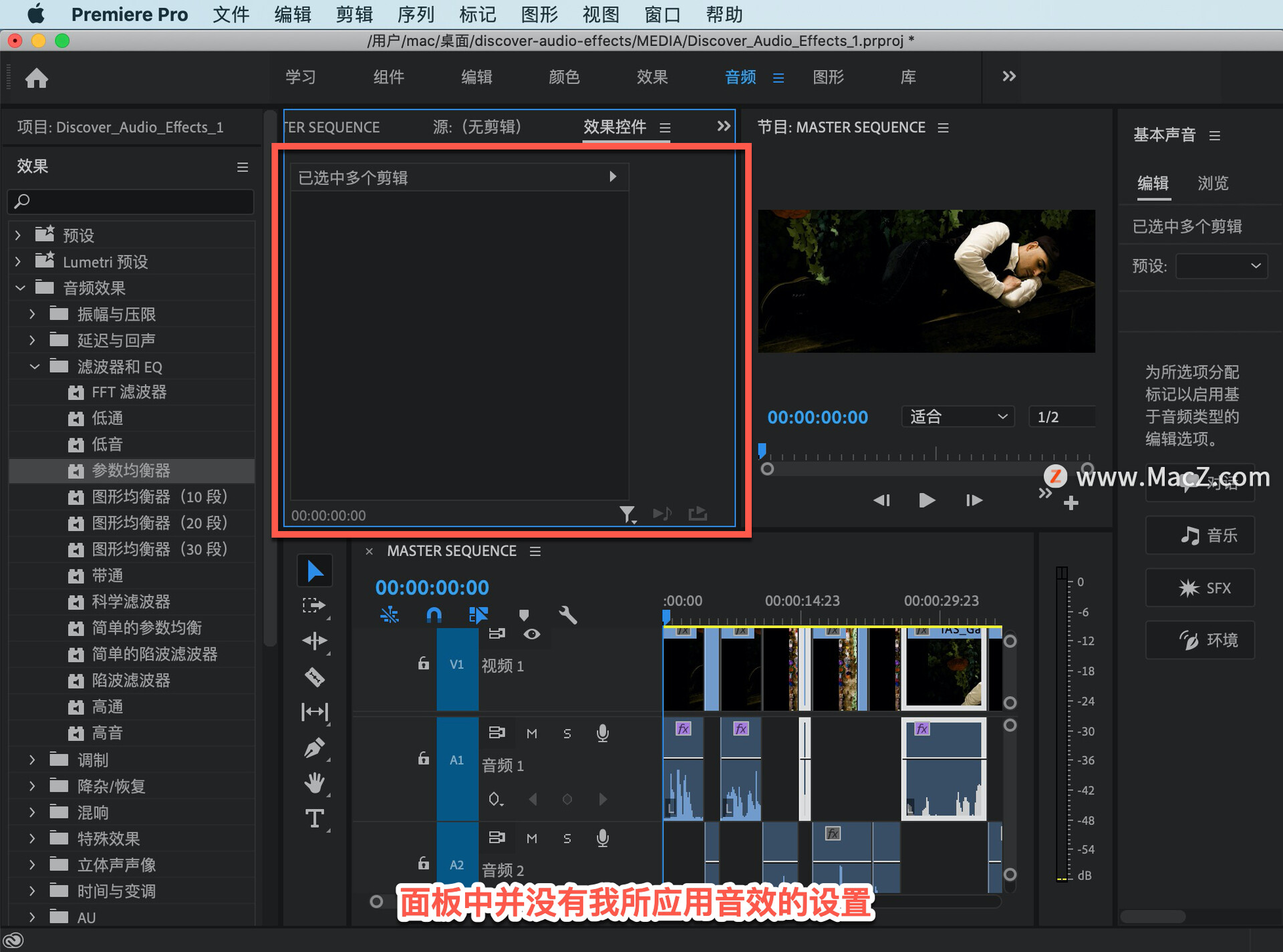Click the add marker icon in timeline

click(524, 615)
